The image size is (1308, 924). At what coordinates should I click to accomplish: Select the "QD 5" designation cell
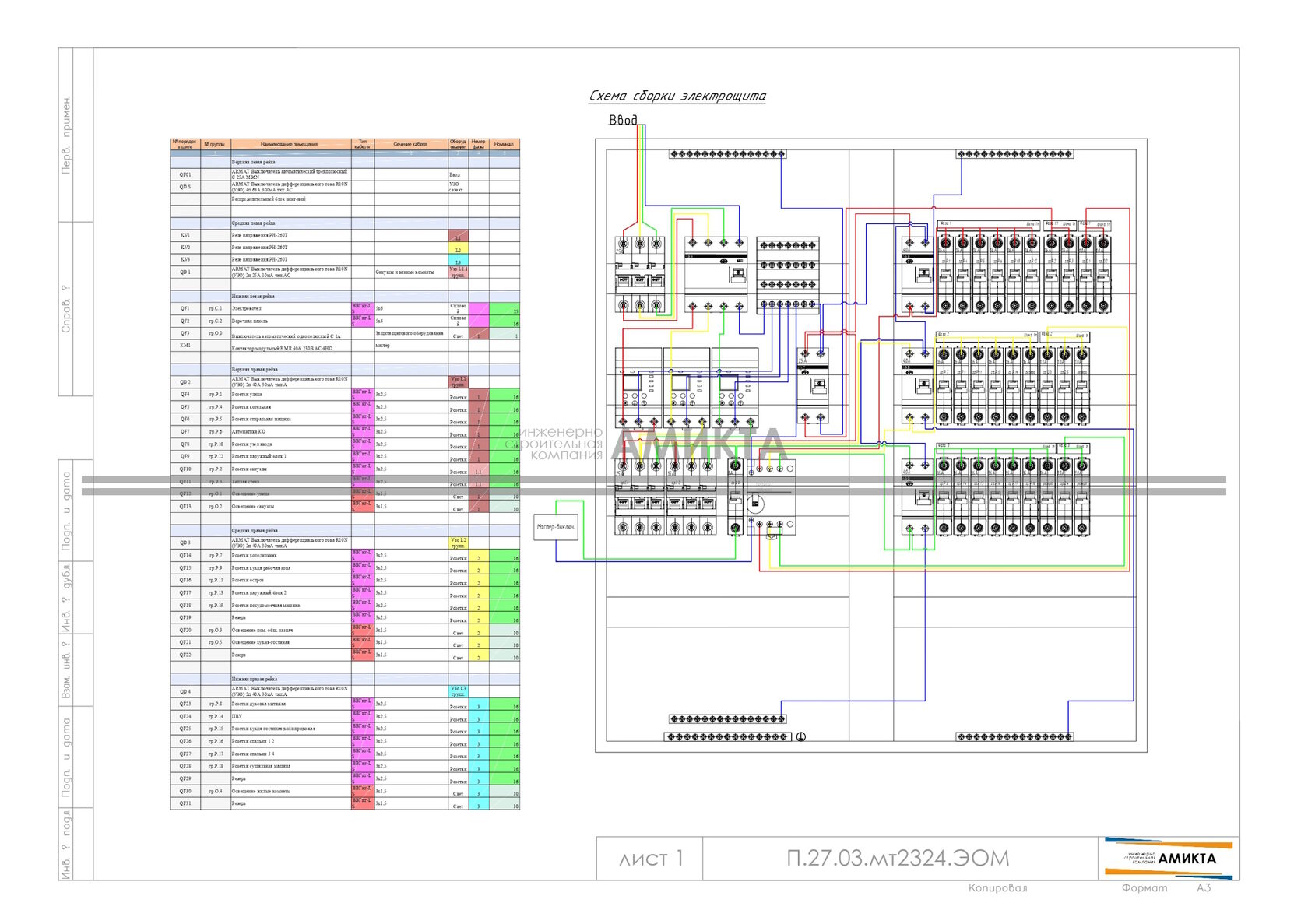click(x=185, y=187)
